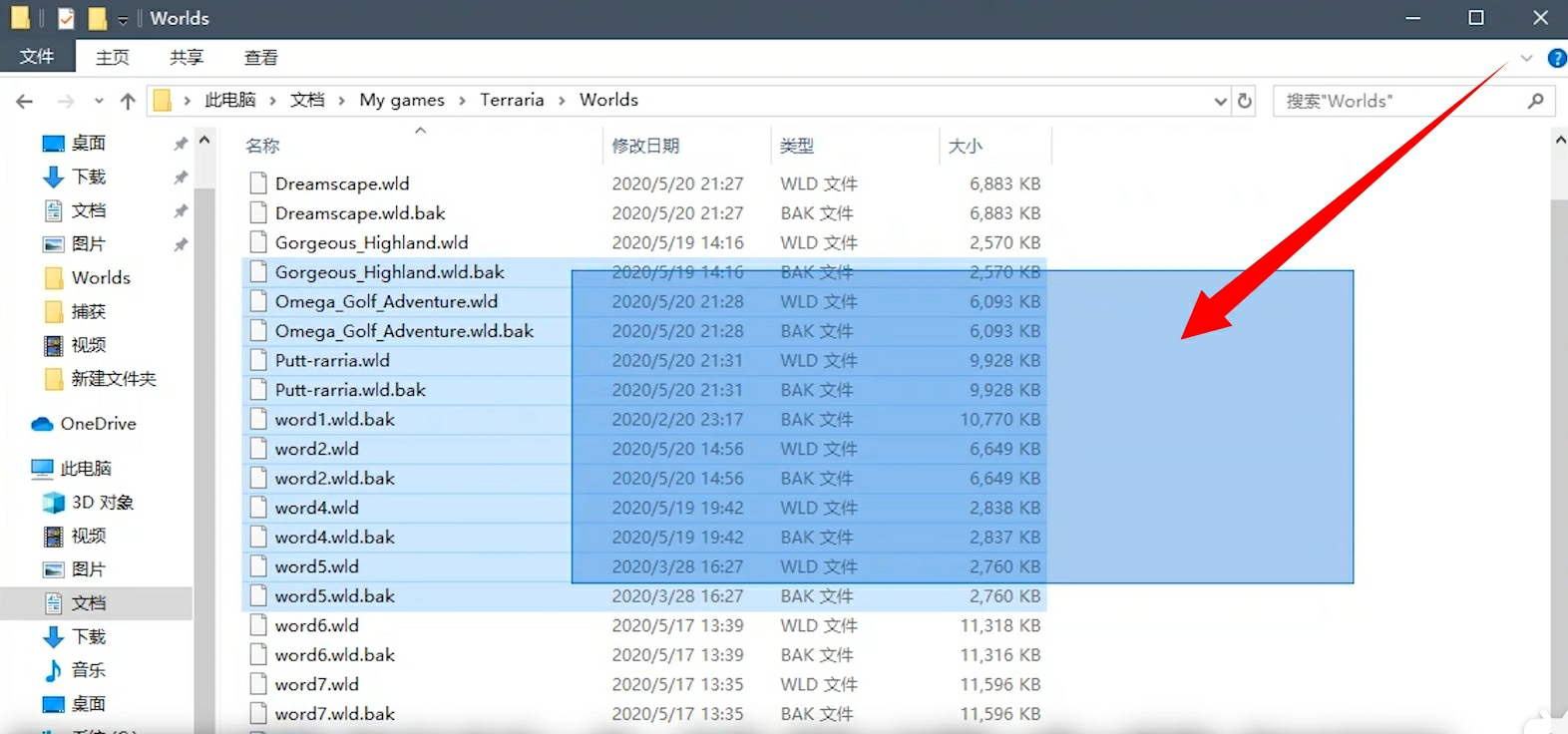This screenshot has height=734, width=1568.
Task: Select the Dreamscape.wld file
Action: click(342, 183)
